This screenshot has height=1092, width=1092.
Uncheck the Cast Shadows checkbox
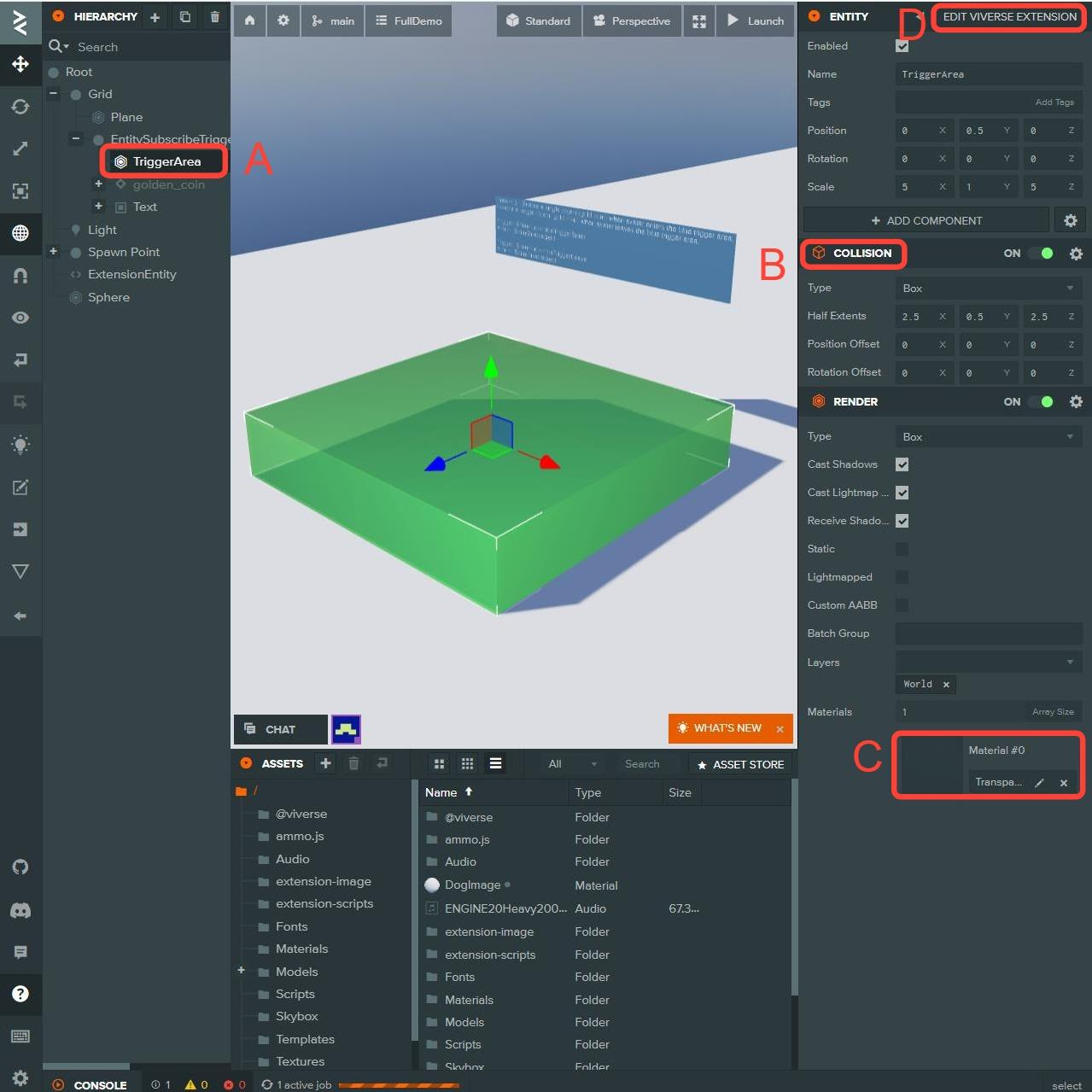click(902, 464)
